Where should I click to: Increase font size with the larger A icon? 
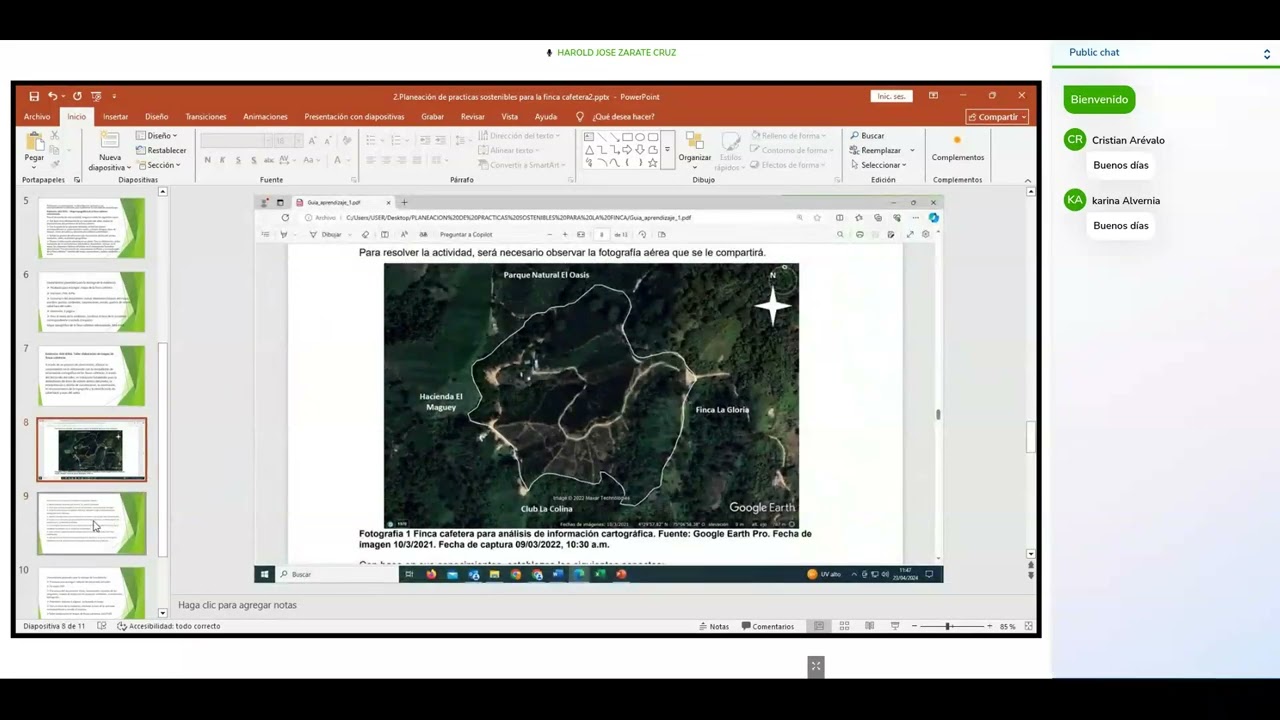coord(312,141)
